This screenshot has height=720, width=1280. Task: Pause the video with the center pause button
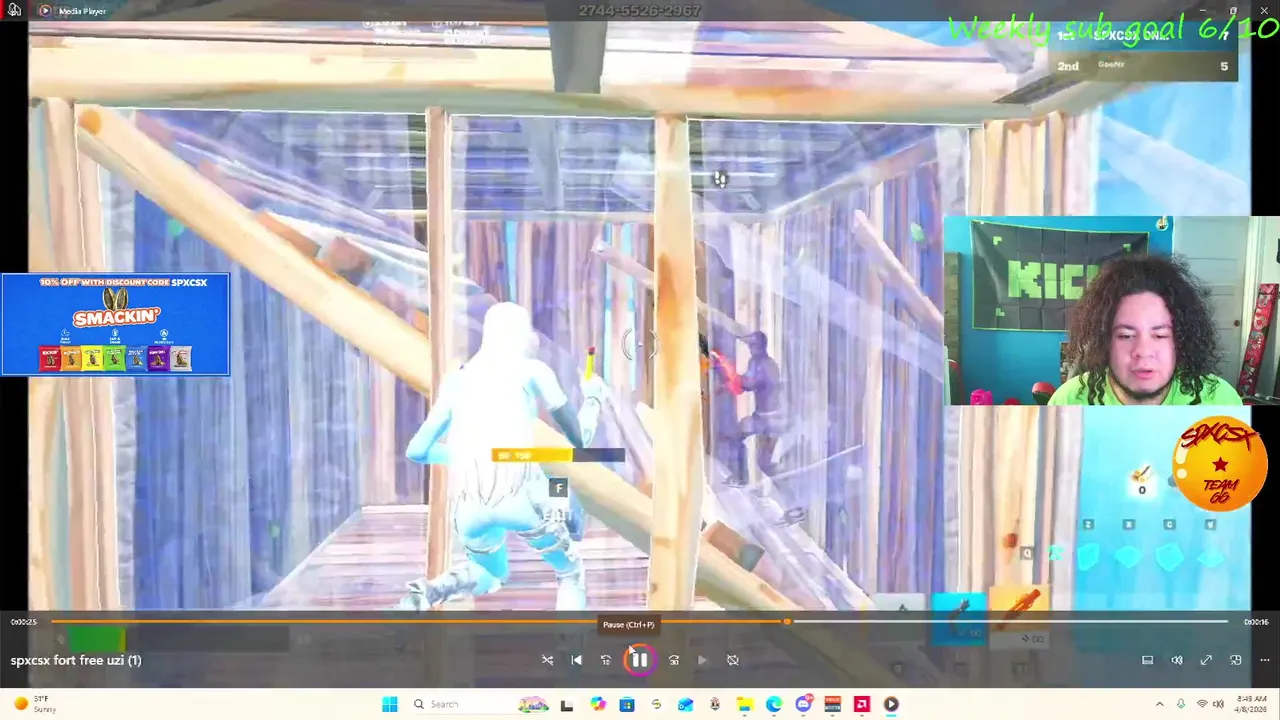pyautogui.click(x=639, y=660)
